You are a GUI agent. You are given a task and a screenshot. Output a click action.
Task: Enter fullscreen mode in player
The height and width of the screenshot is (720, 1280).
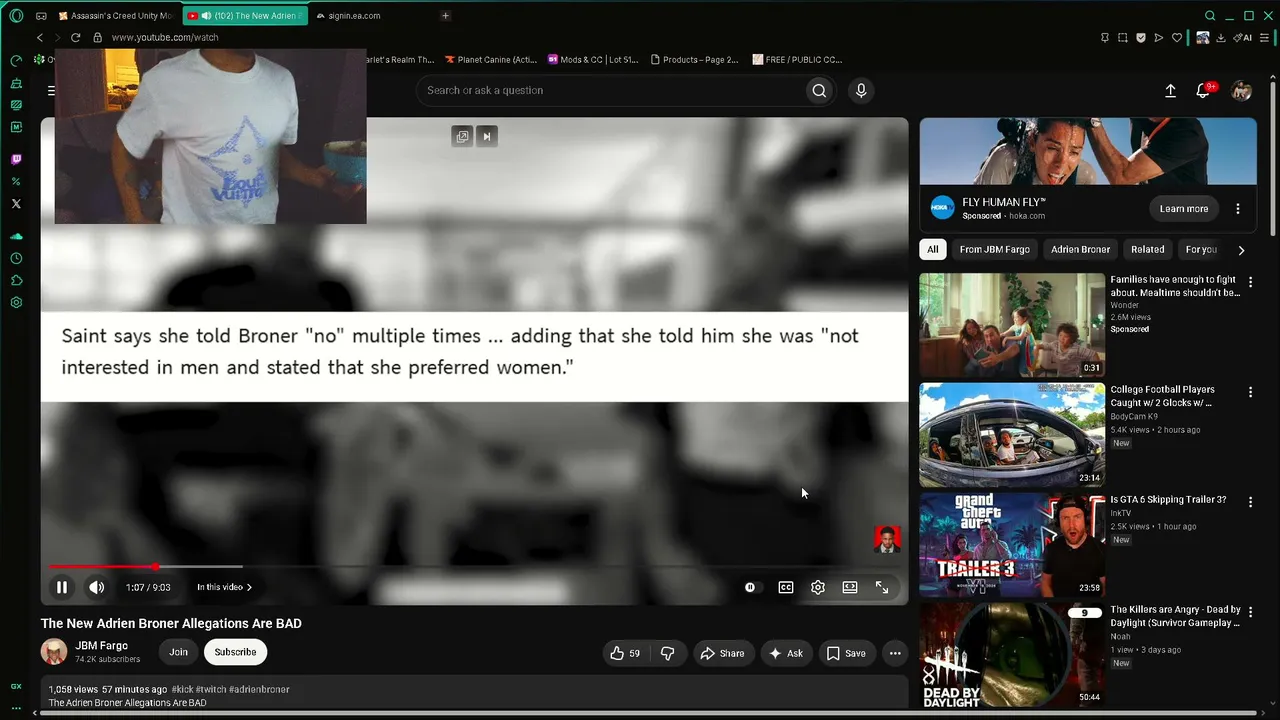882,587
